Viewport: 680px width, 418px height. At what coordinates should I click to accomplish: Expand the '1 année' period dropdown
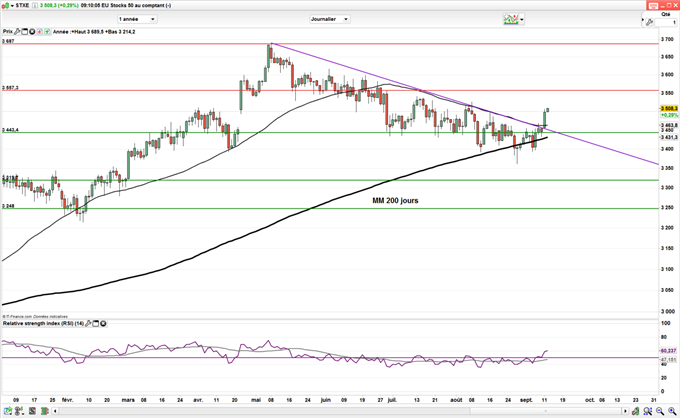137,19
